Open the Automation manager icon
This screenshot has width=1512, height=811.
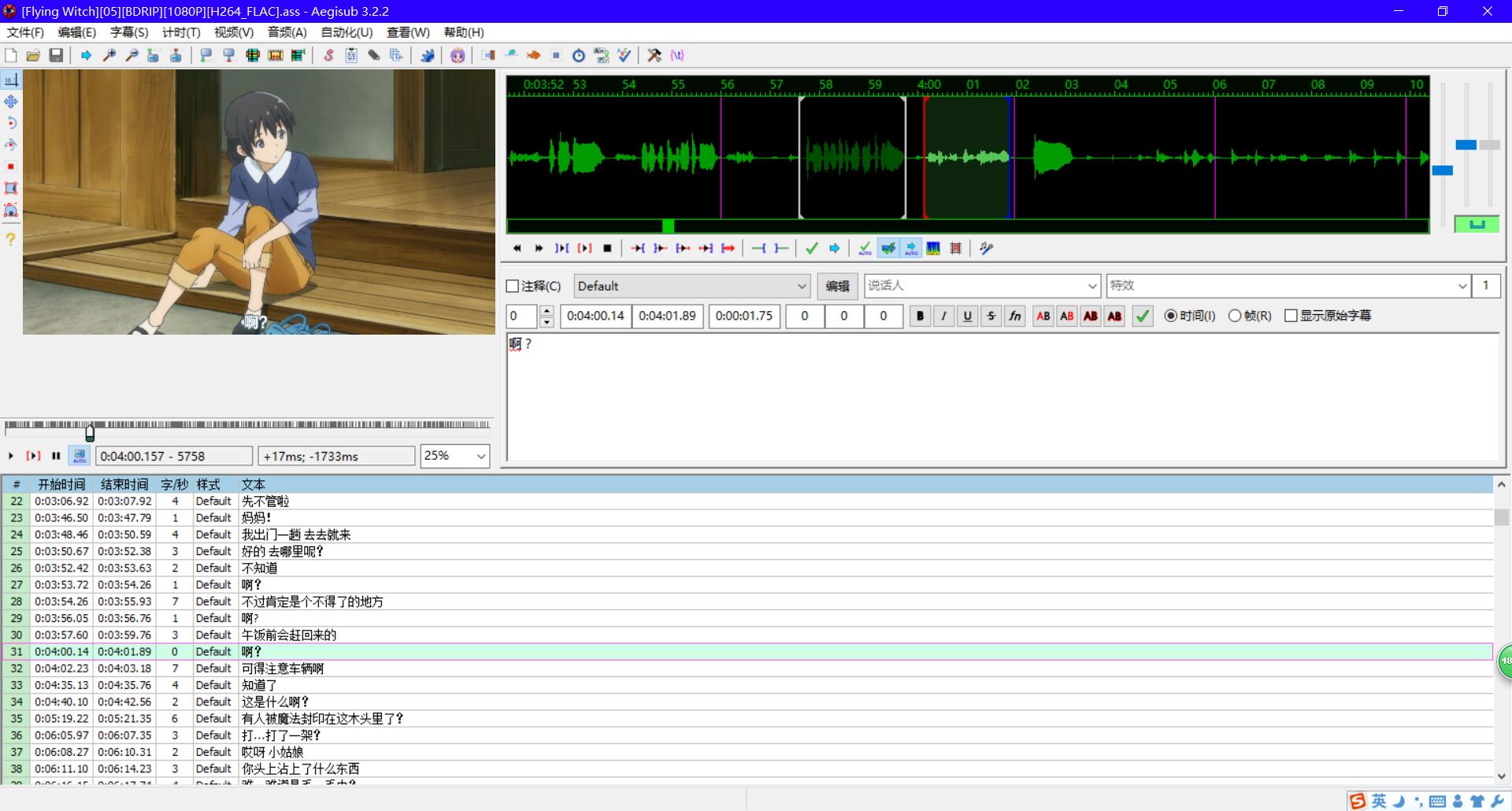tap(428, 55)
